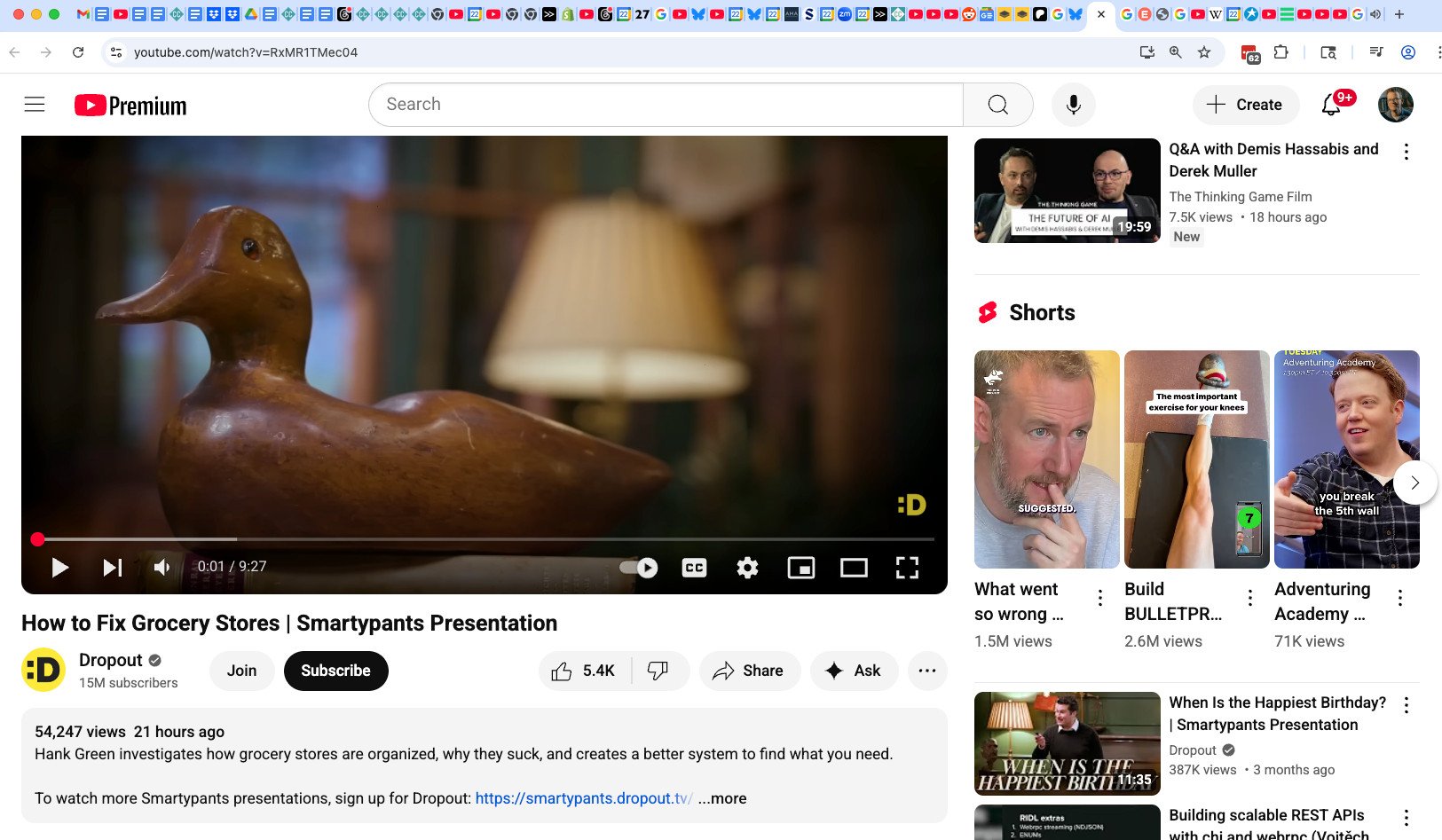Open more actions ellipsis under video

pos(927,671)
